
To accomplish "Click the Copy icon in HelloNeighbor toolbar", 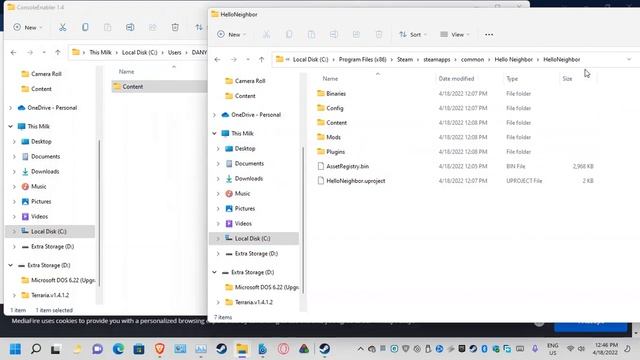I will (289, 35).
